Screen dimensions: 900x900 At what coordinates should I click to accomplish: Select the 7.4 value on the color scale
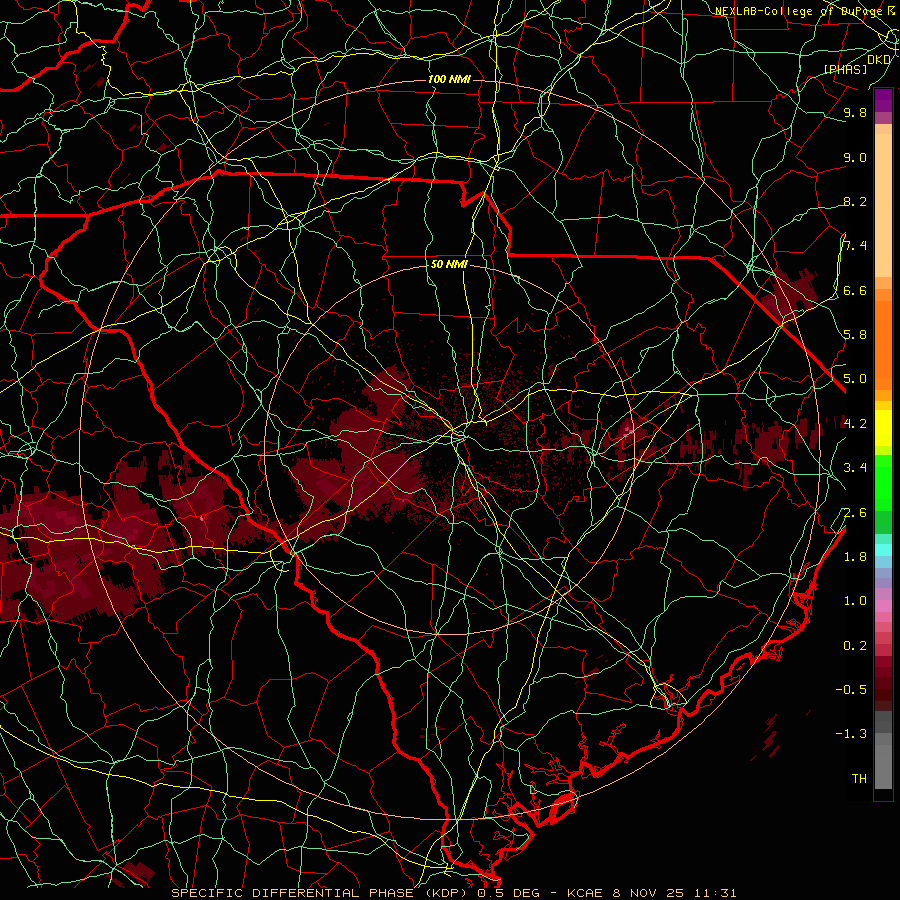point(855,246)
